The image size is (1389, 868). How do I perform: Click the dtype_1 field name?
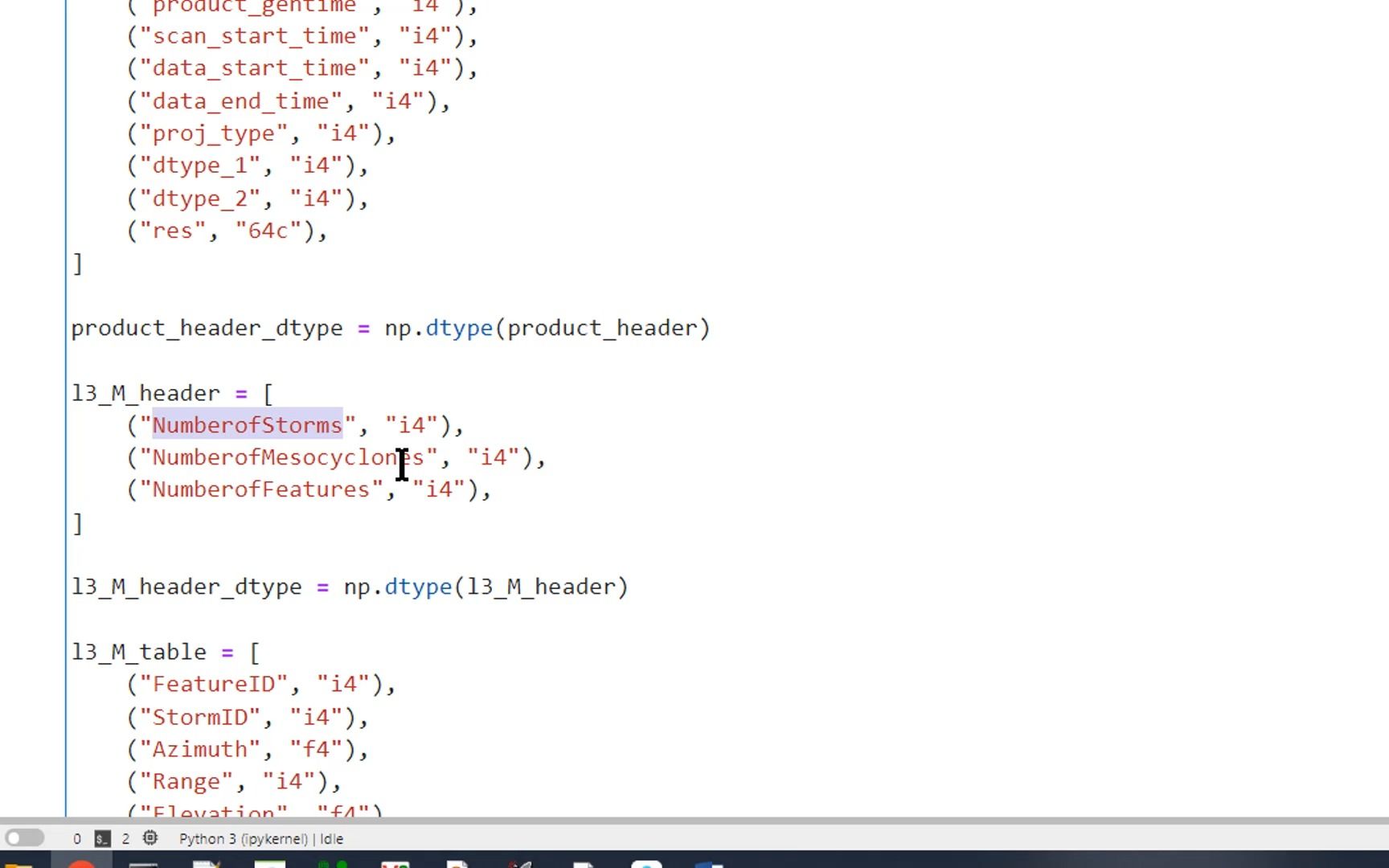point(200,166)
